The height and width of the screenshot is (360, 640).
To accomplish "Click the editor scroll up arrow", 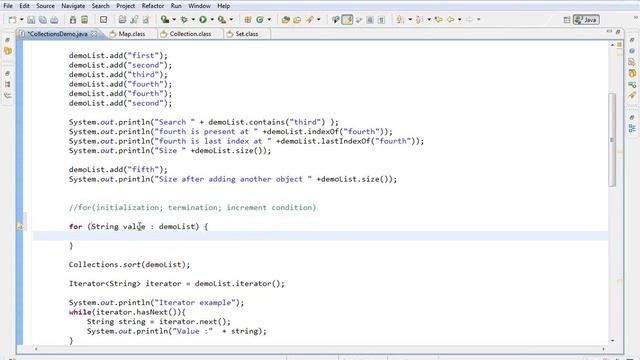I will (x=612, y=44).
